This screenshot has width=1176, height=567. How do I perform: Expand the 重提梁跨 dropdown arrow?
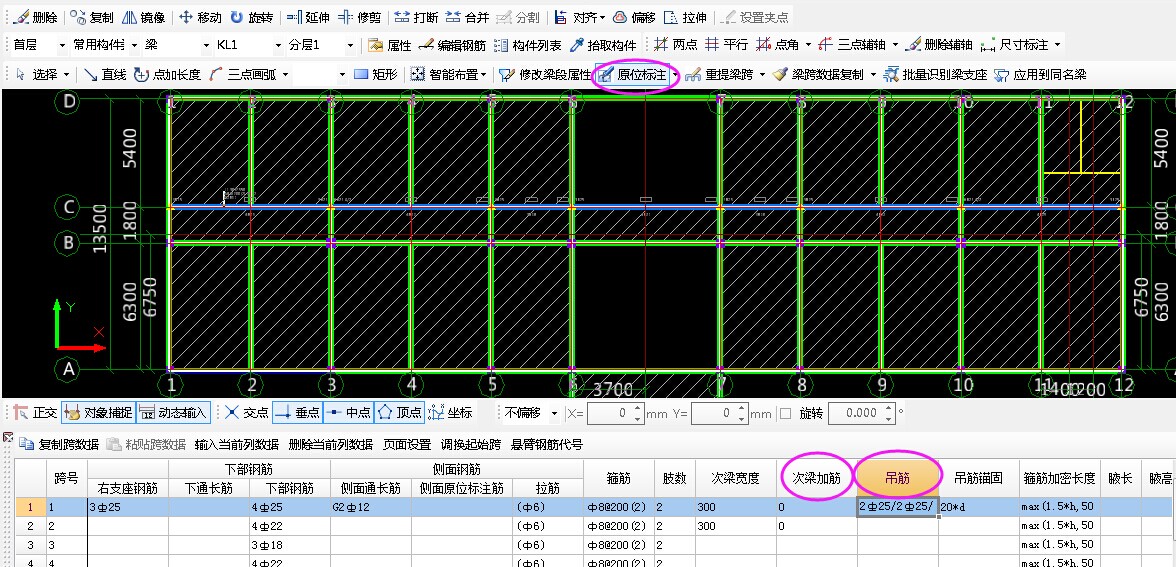point(762,74)
